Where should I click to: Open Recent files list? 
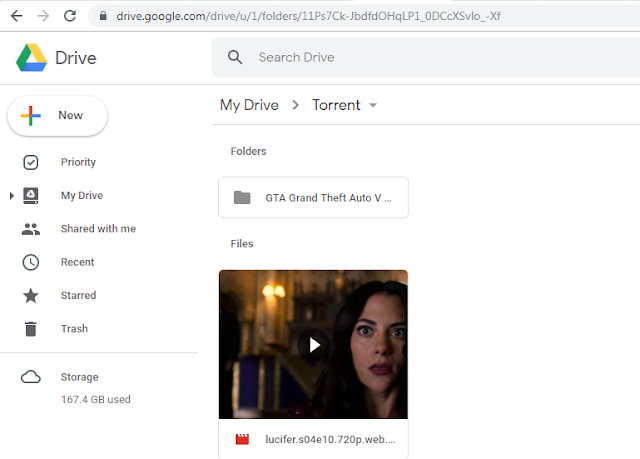pos(78,262)
